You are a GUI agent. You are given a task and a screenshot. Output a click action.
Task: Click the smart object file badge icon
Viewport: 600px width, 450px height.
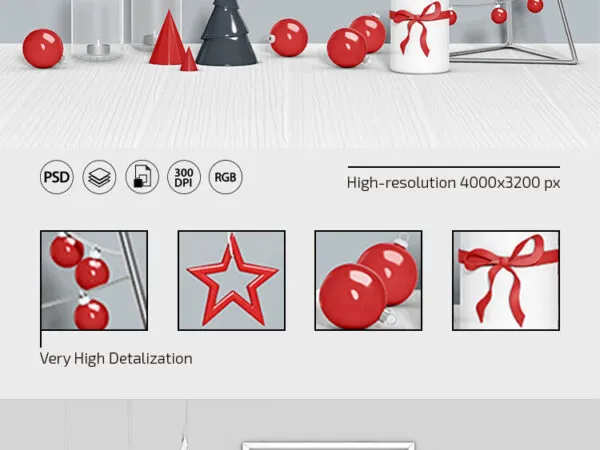tap(142, 177)
